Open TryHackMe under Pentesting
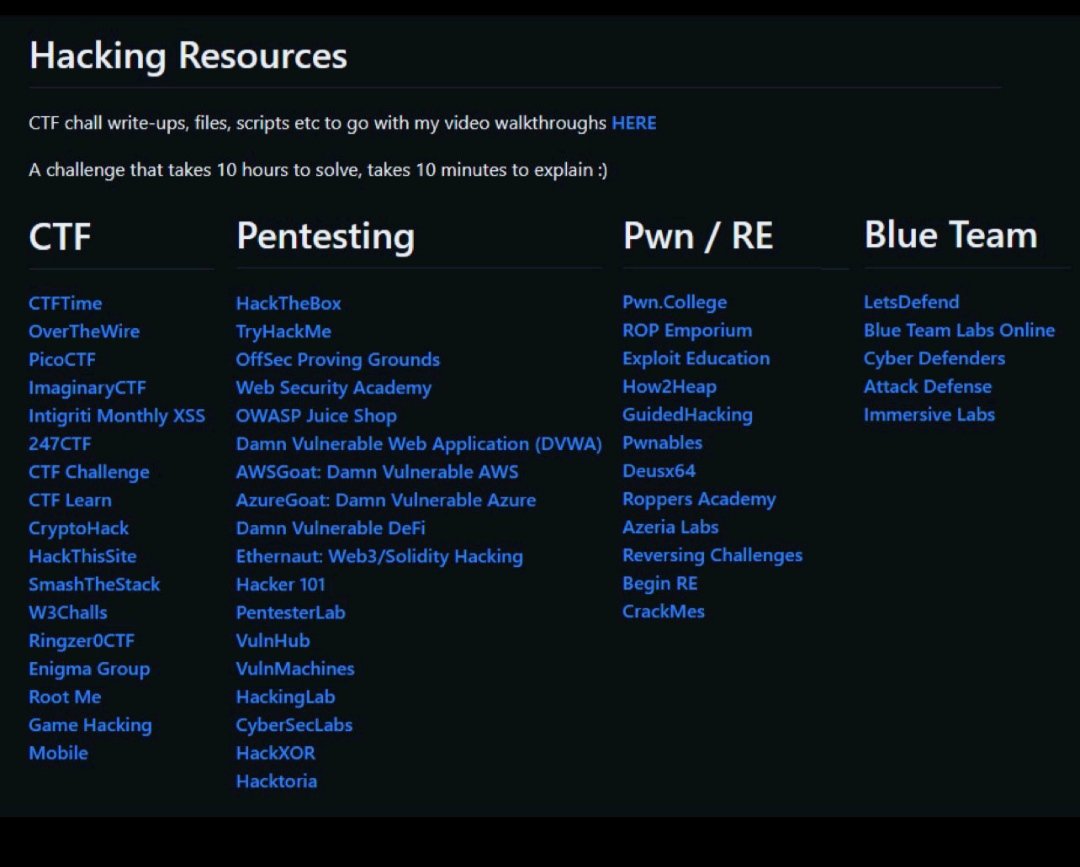Viewport: 1080px width, 867px height. click(283, 331)
